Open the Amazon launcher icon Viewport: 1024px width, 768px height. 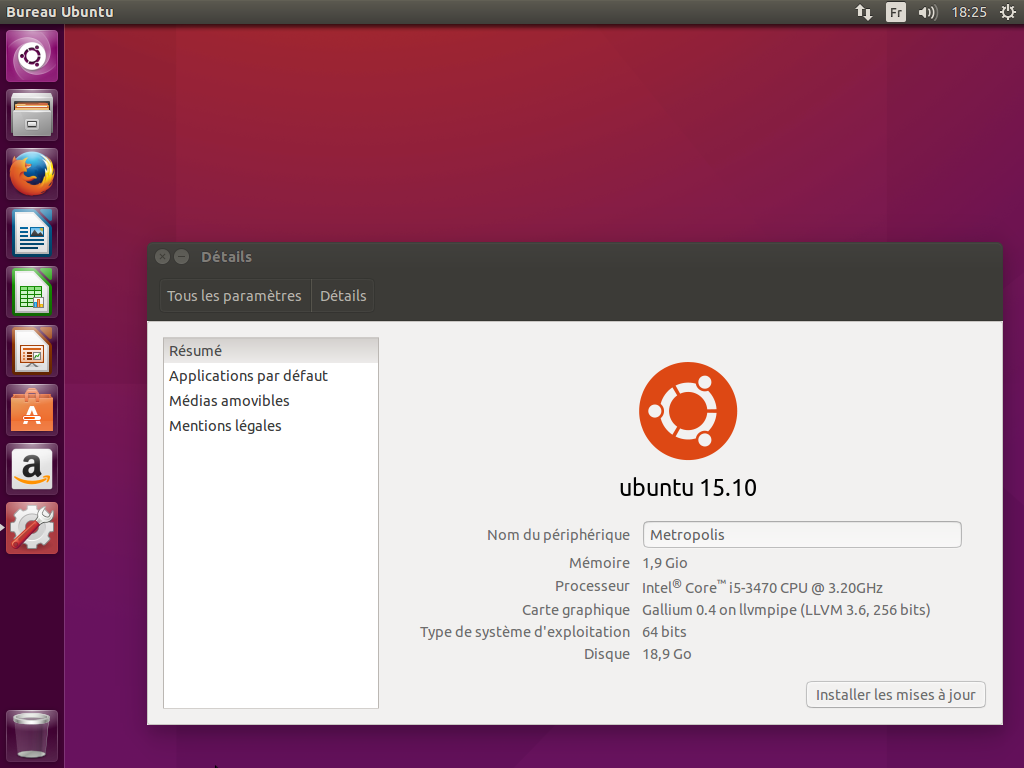[32, 469]
